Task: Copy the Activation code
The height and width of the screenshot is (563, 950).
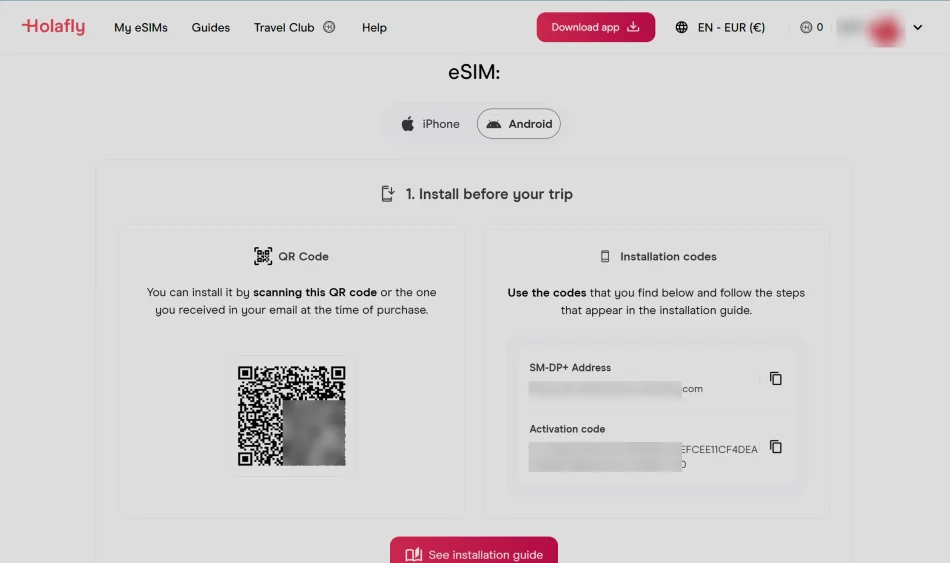Action: [x=776, y=447]
